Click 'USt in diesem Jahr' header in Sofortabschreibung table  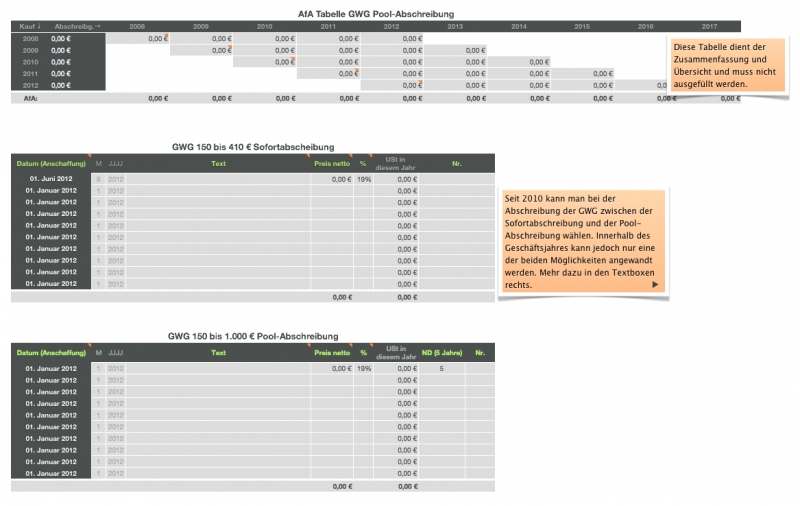coord(394,162)
